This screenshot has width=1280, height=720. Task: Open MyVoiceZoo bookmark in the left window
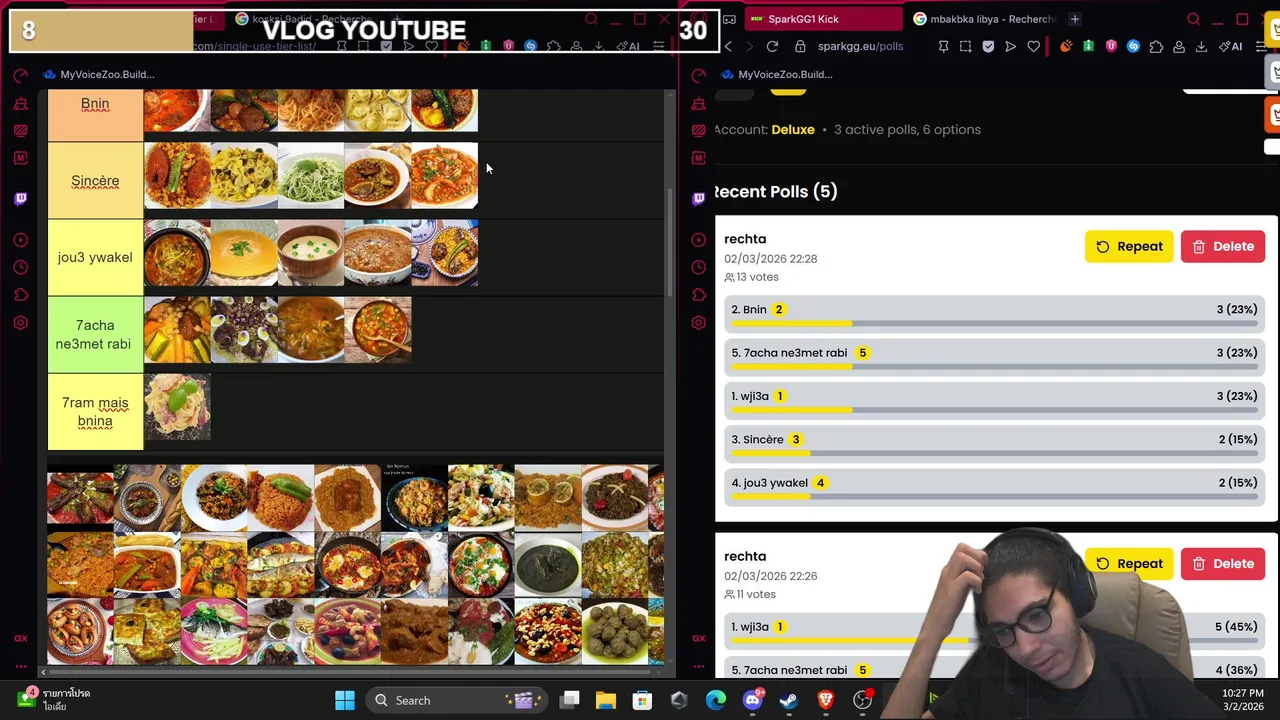click(x=98, y=74)
